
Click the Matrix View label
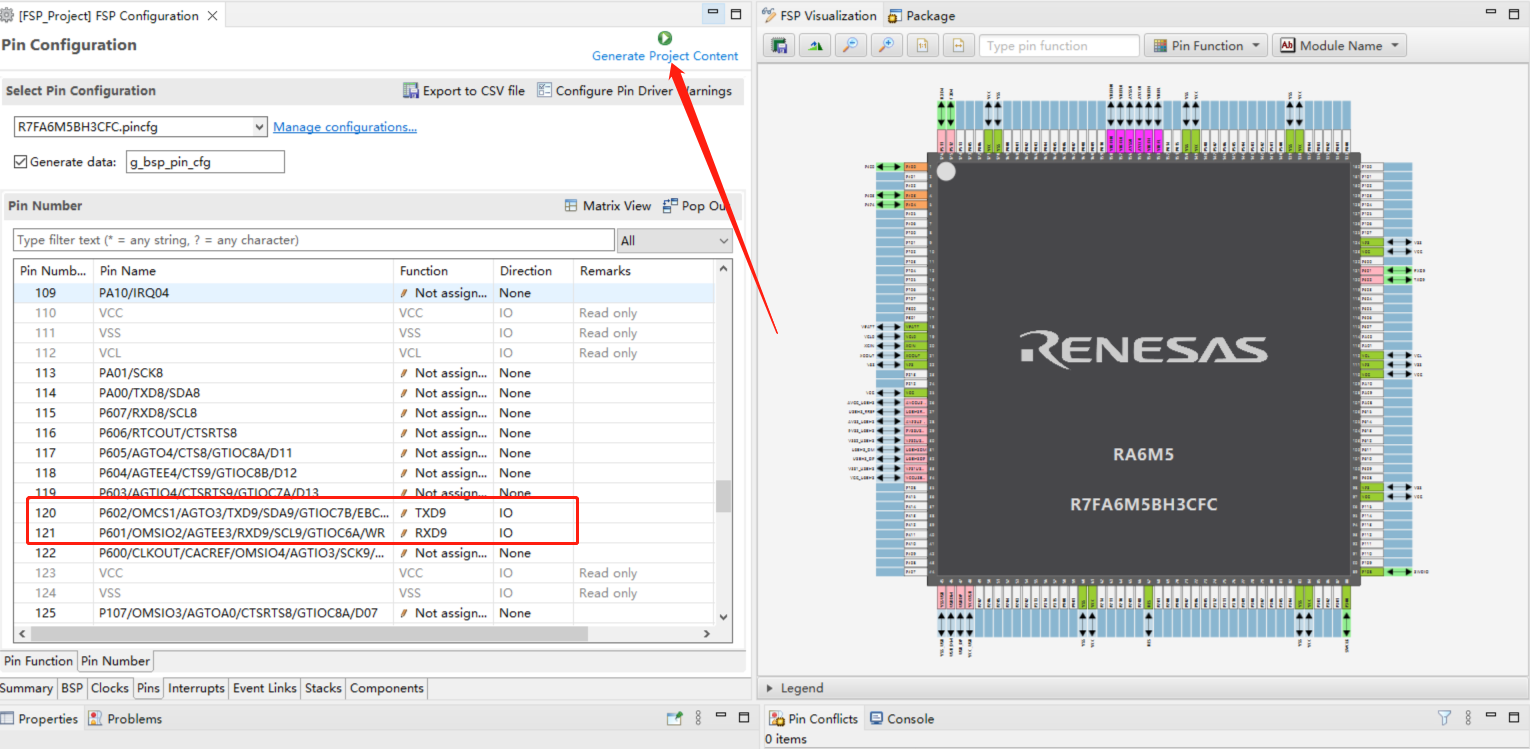[617, 205]
